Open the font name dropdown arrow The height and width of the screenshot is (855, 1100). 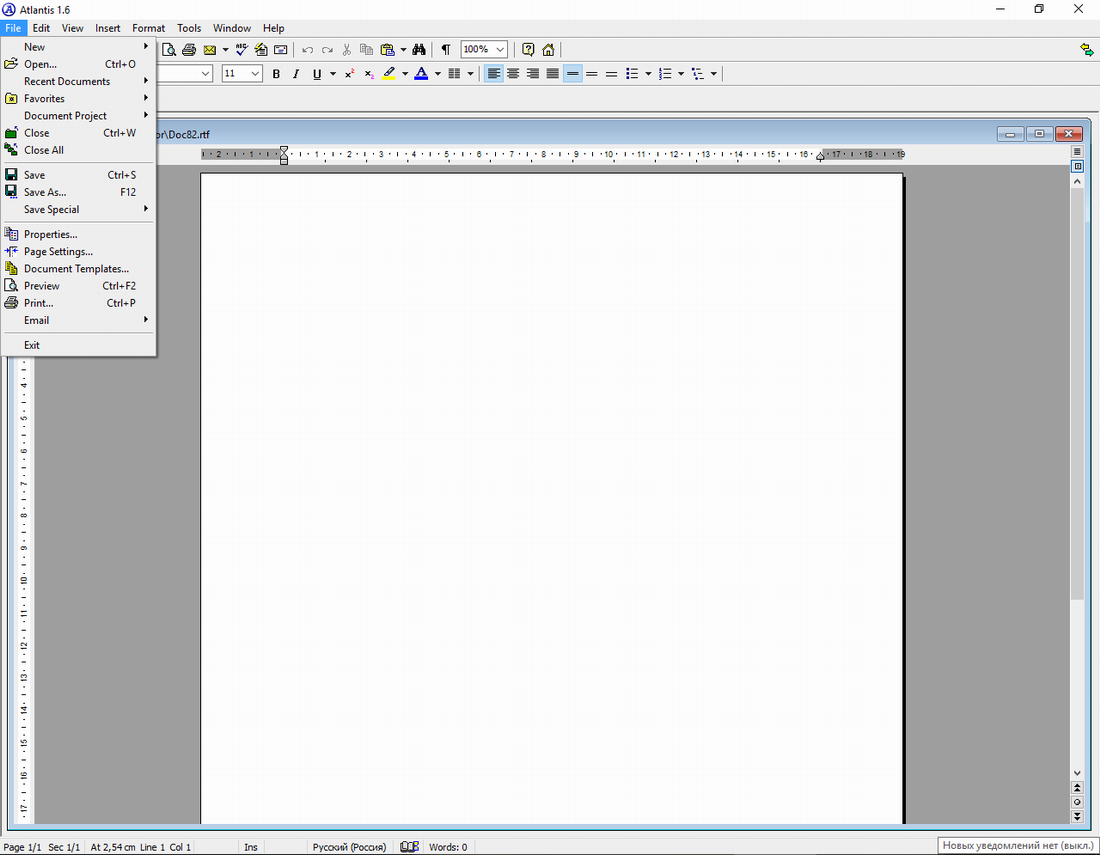coord(206,74)
